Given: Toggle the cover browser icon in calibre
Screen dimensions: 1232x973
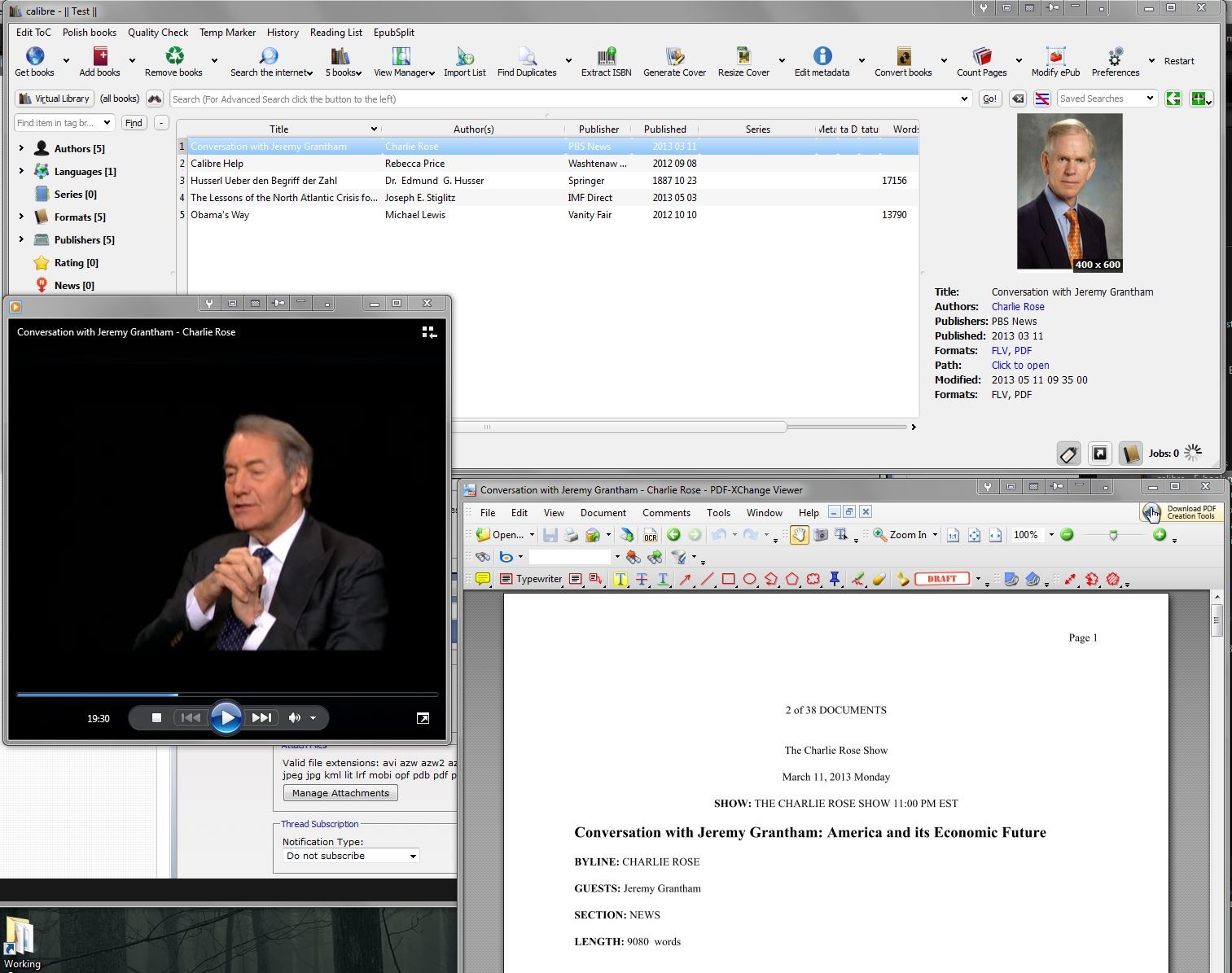Looking at the screenshot, I should [1099, 454].
